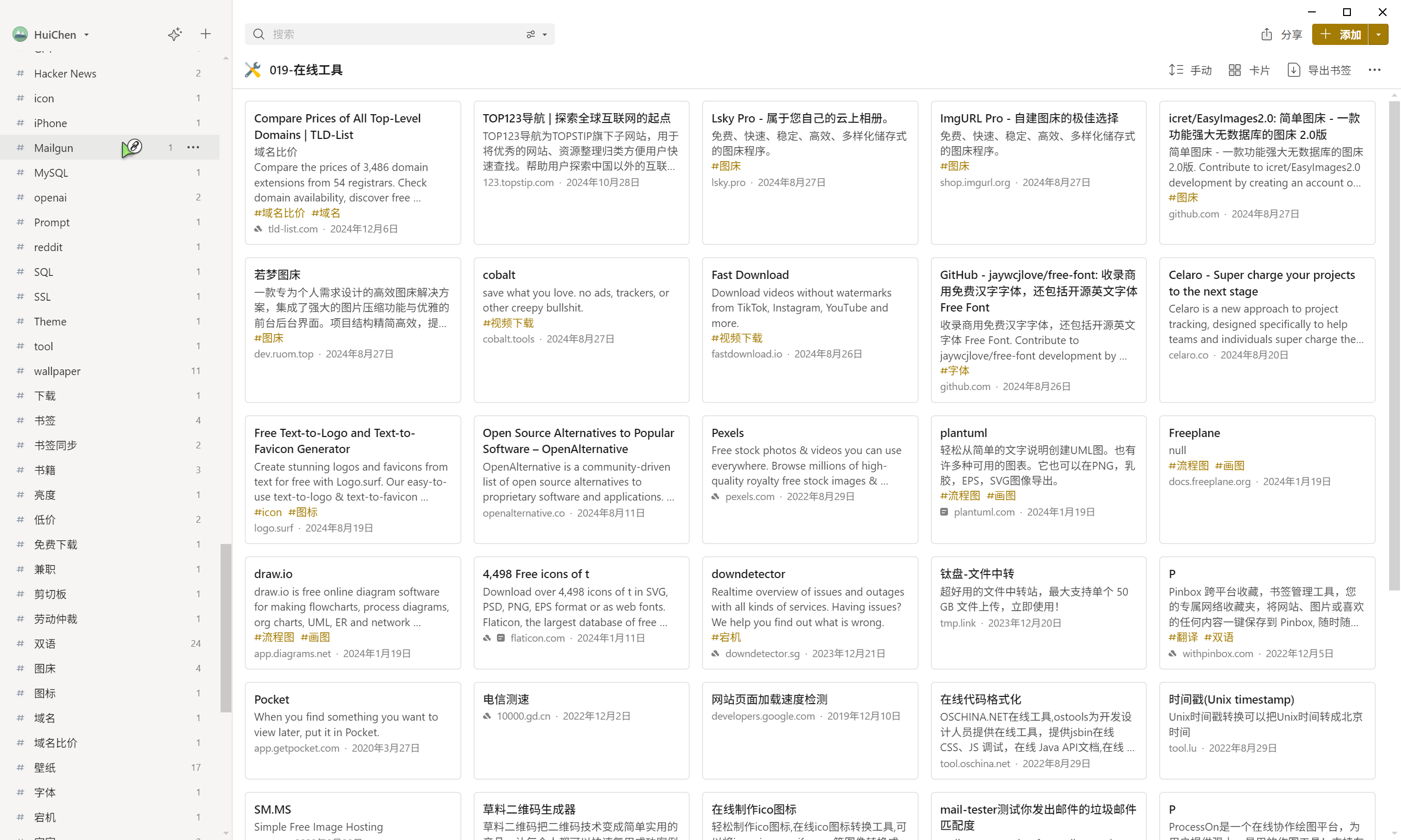This screenshot has height=840, width=1401.
Task: Click the plus icon to add collection
Action: pos(206,34)
